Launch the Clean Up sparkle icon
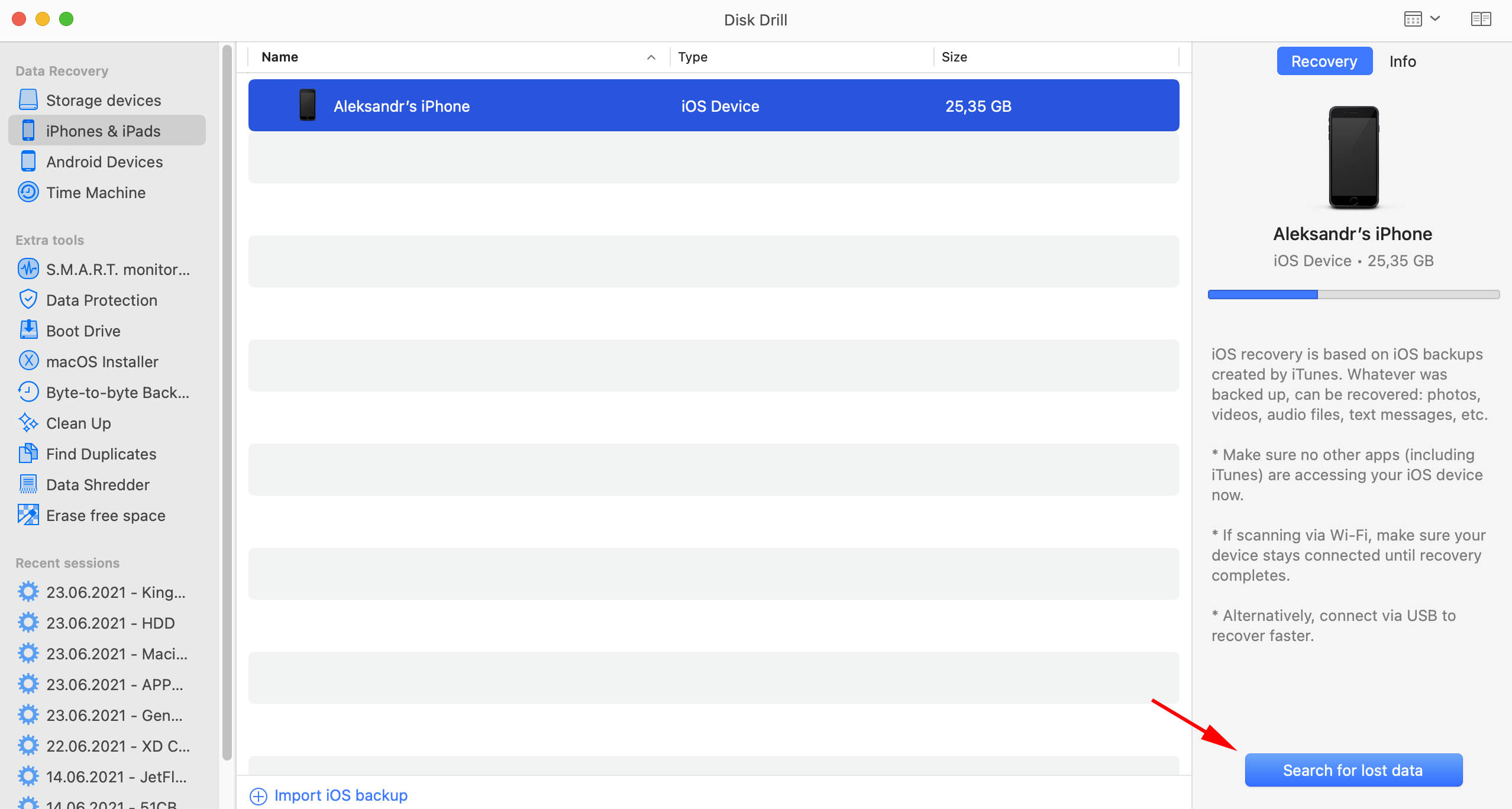The height and width of the screenshot is (809, 1512). point(28,423)
